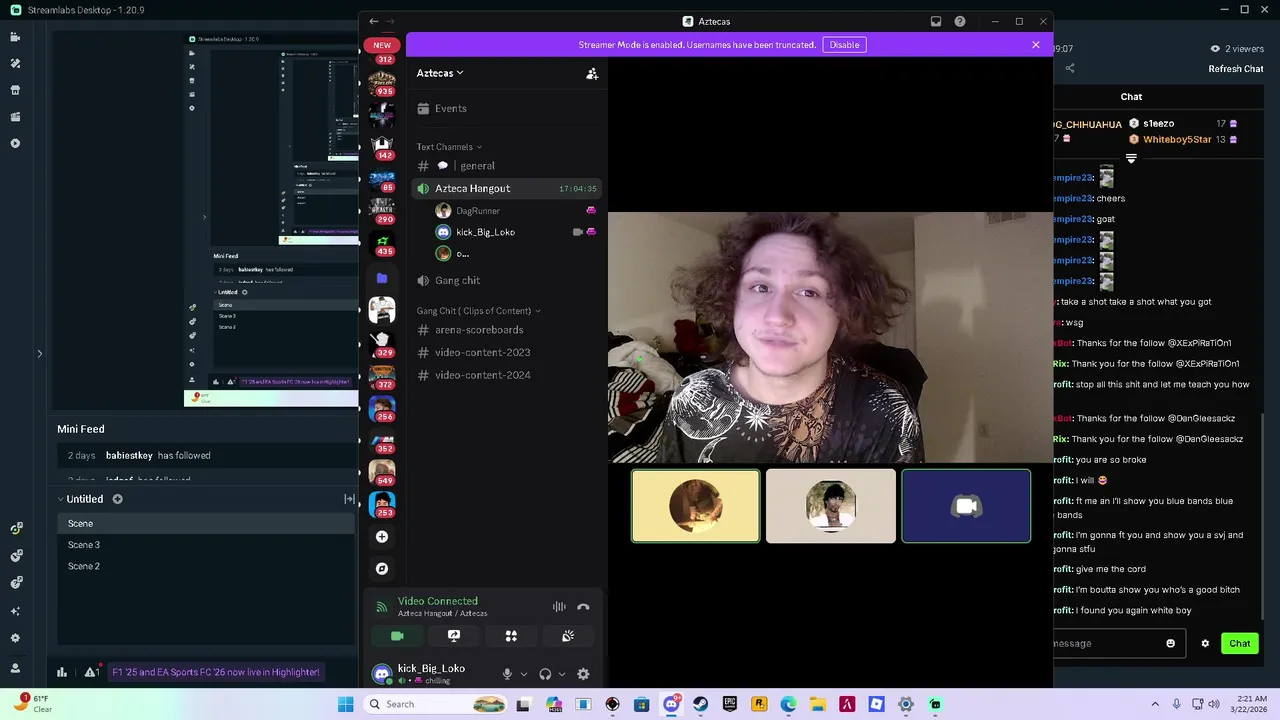Disable Streamer Mode
The height and width of the screenshot is (720, 1280).
844,45
